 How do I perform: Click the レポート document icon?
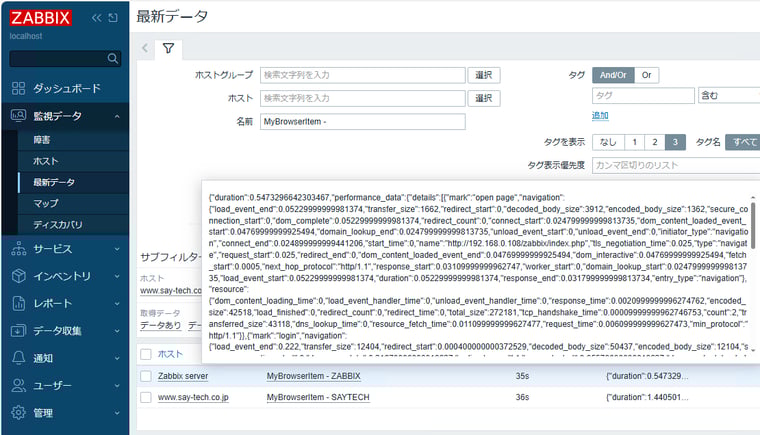point(18,304)
